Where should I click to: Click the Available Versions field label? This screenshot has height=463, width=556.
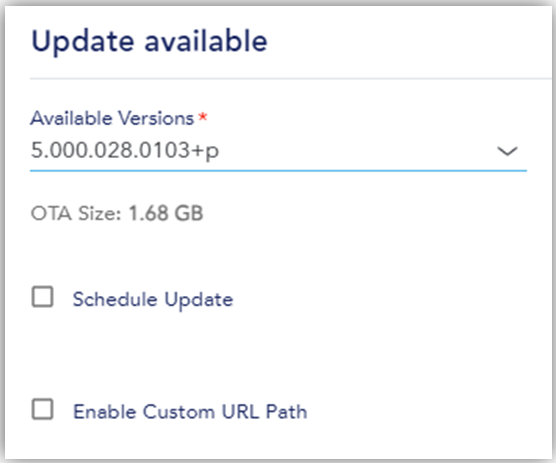point(112,118)
